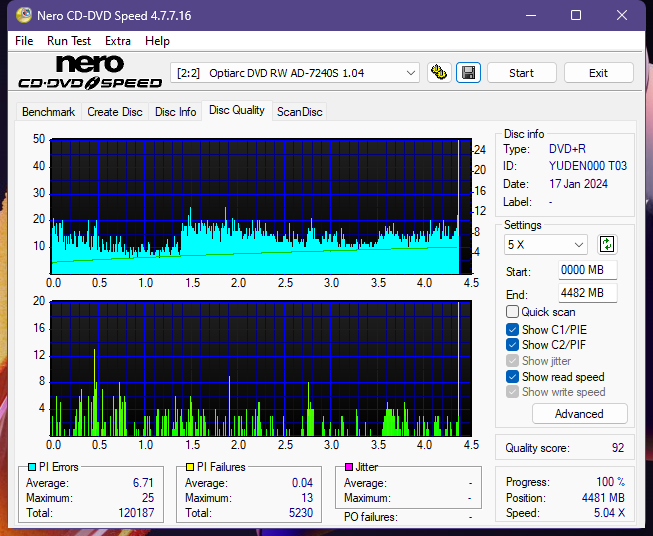
Task: Minimize the Nero window
Action: click(531, 15)
